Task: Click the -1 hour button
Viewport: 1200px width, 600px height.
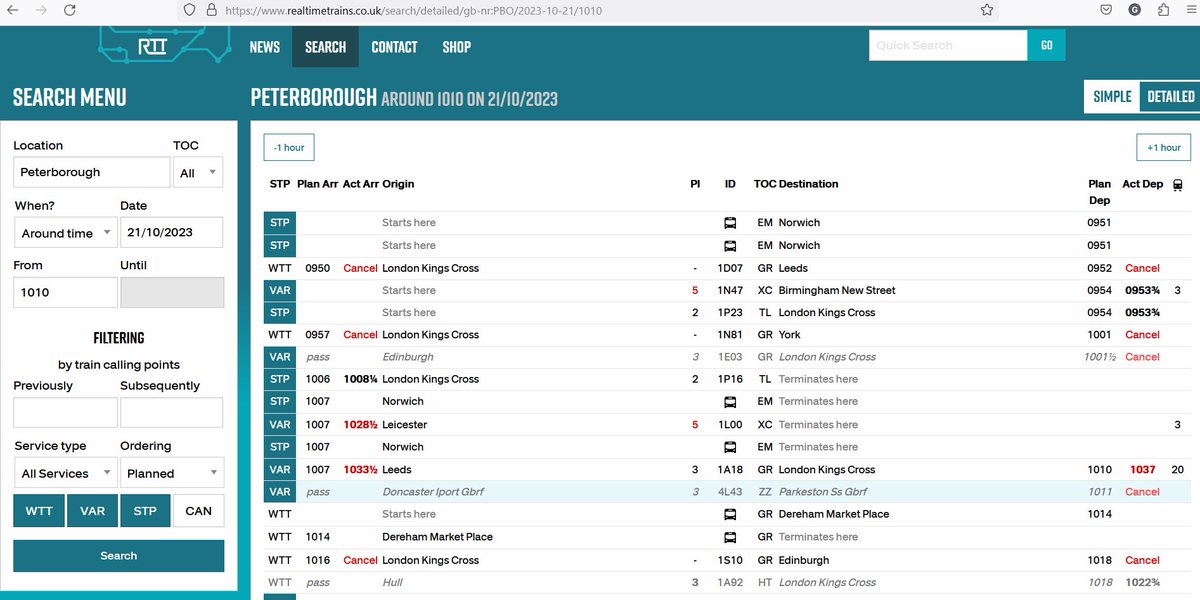Action: pos(289,147)
